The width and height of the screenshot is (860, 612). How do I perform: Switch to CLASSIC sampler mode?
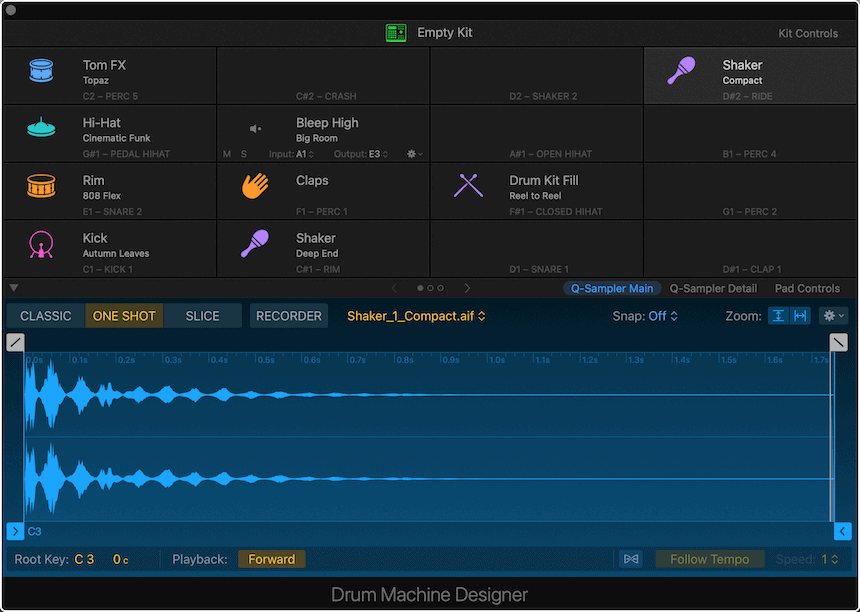coord(46,316)
